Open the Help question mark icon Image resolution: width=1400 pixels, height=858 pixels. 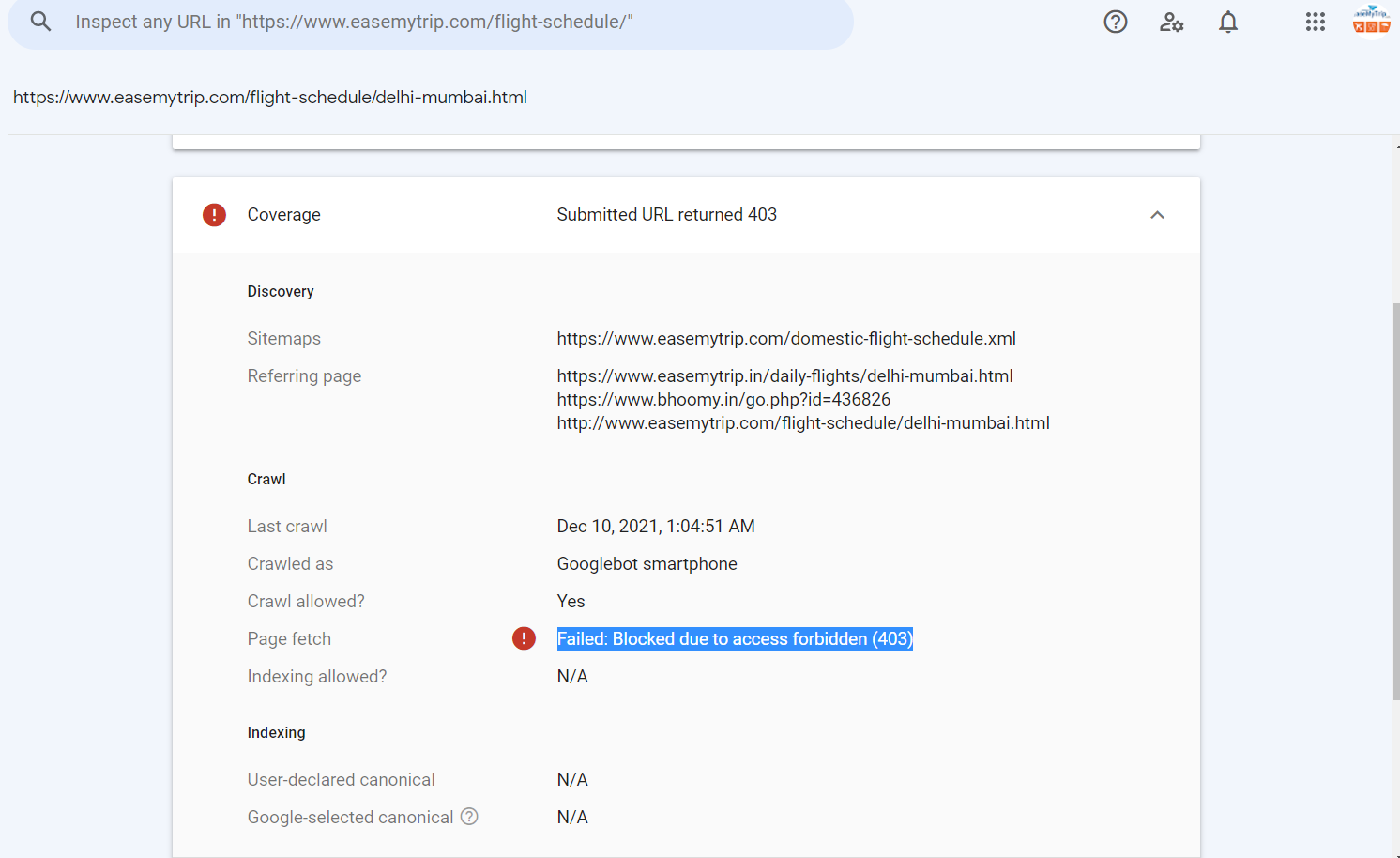point(1115,22)
